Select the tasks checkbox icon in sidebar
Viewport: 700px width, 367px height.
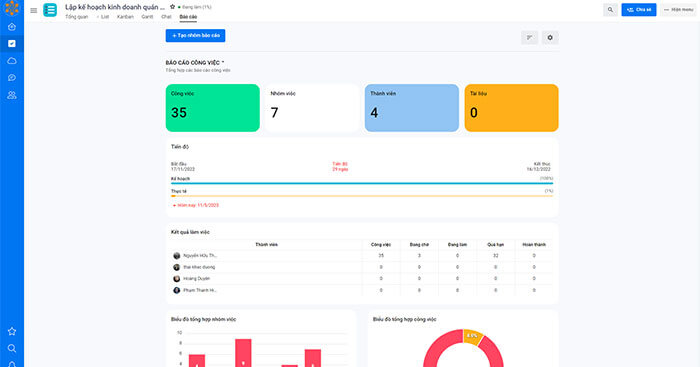coord(12,43)
